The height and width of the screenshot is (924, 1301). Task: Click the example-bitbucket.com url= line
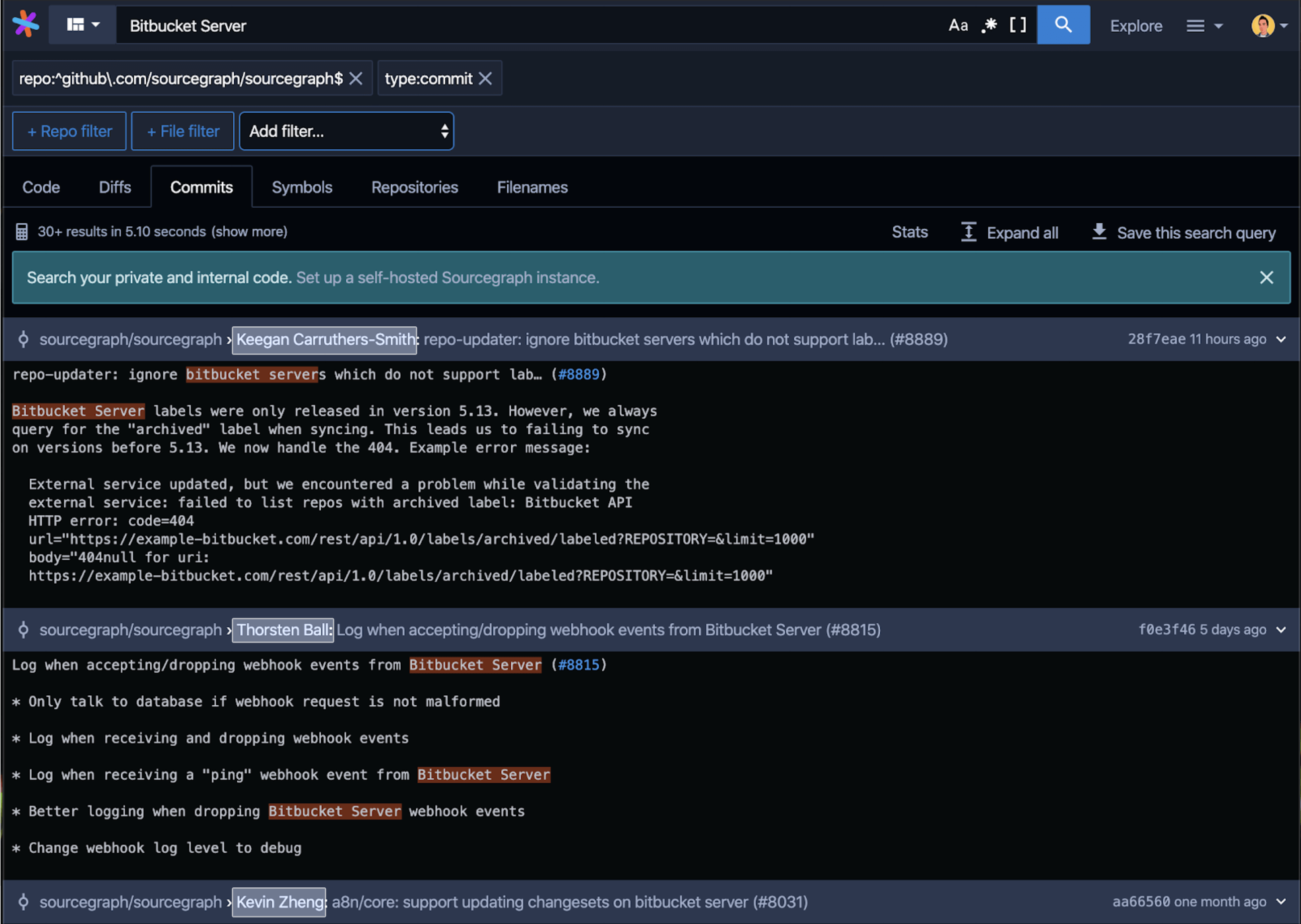[422, 539]
